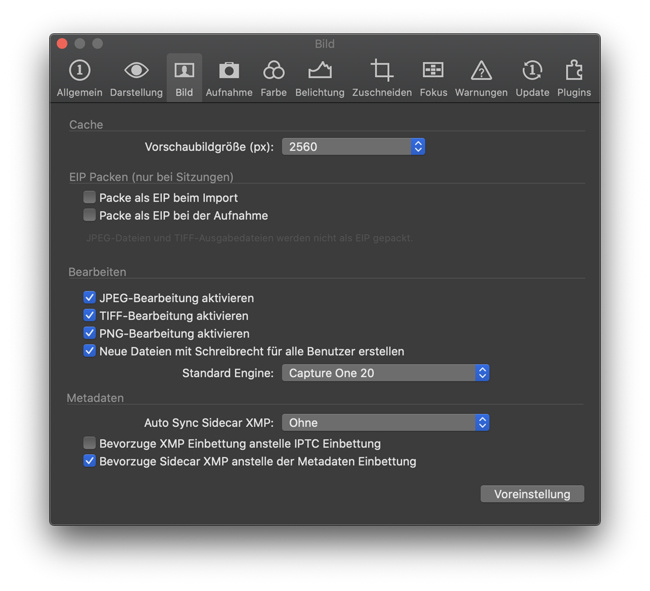Toggle Bevorzuge XMP Einbettung anstelle IPTC

coord(90,444)
